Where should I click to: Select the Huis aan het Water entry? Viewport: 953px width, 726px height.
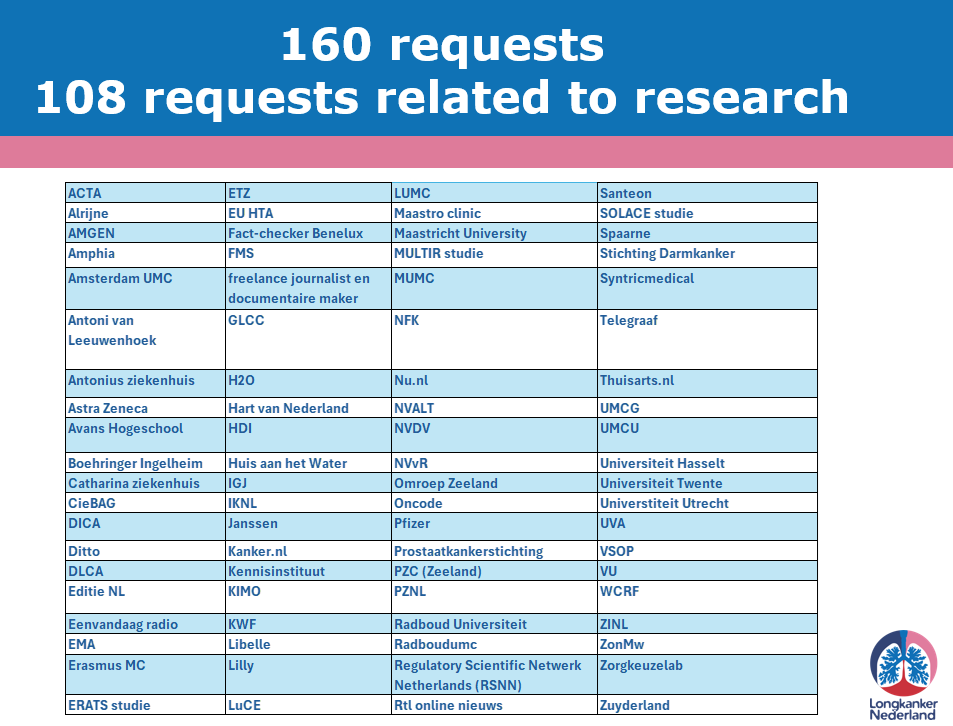pyautogui.click(x=308, y=462)
